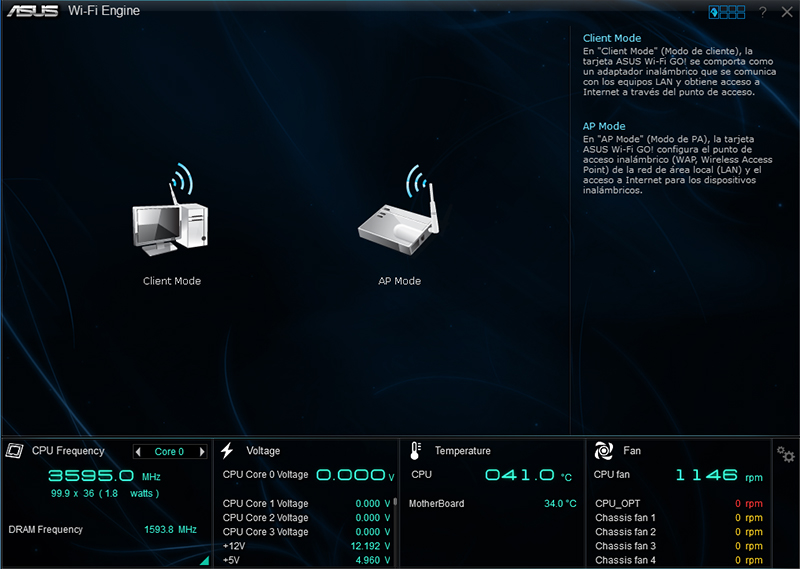
Task: Switch to next CPU core with right arrow
Action: click(x=202, y=452)
